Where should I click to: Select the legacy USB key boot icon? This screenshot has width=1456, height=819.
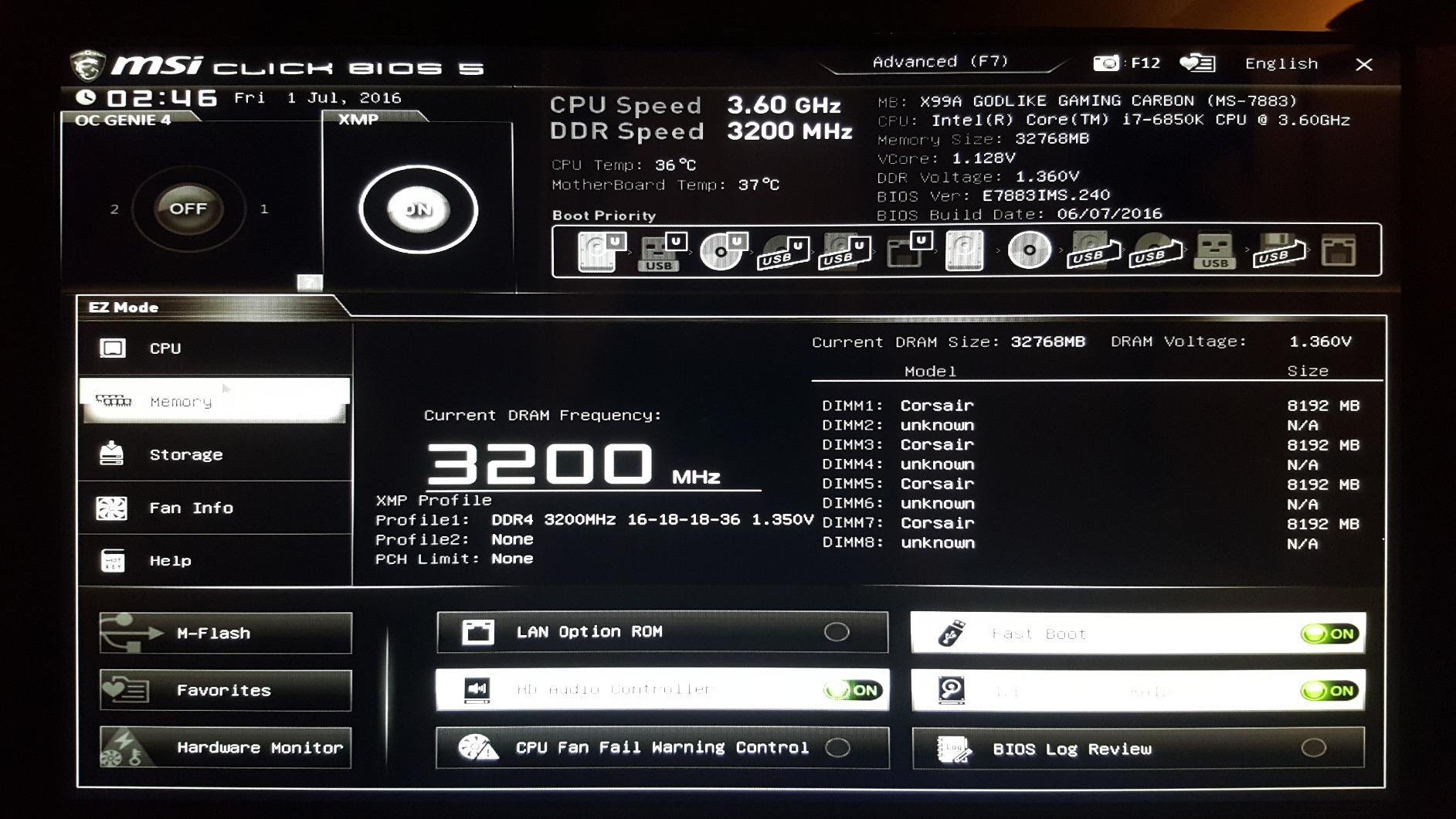click(1214, 251)
